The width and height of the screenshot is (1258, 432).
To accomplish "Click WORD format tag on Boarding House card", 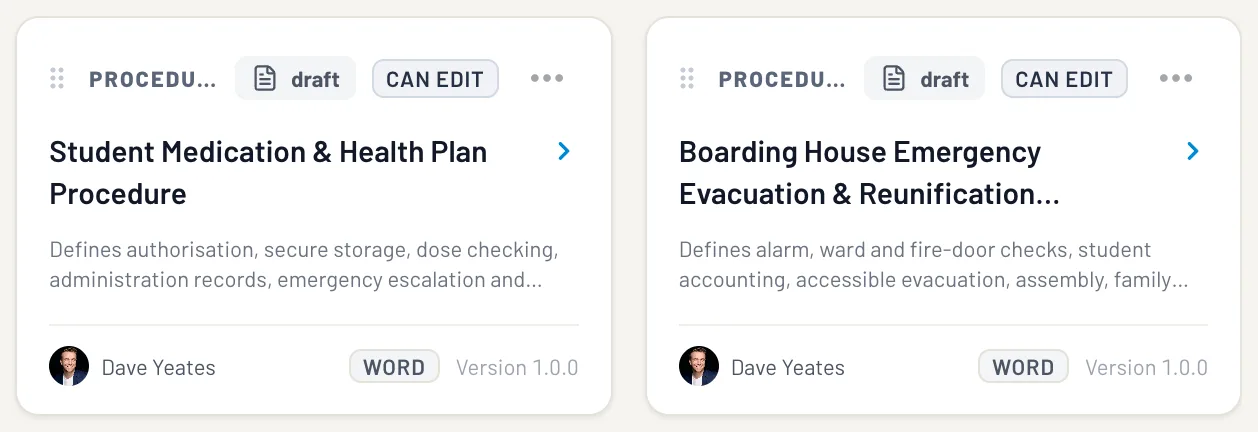I will click(1023, 367).
